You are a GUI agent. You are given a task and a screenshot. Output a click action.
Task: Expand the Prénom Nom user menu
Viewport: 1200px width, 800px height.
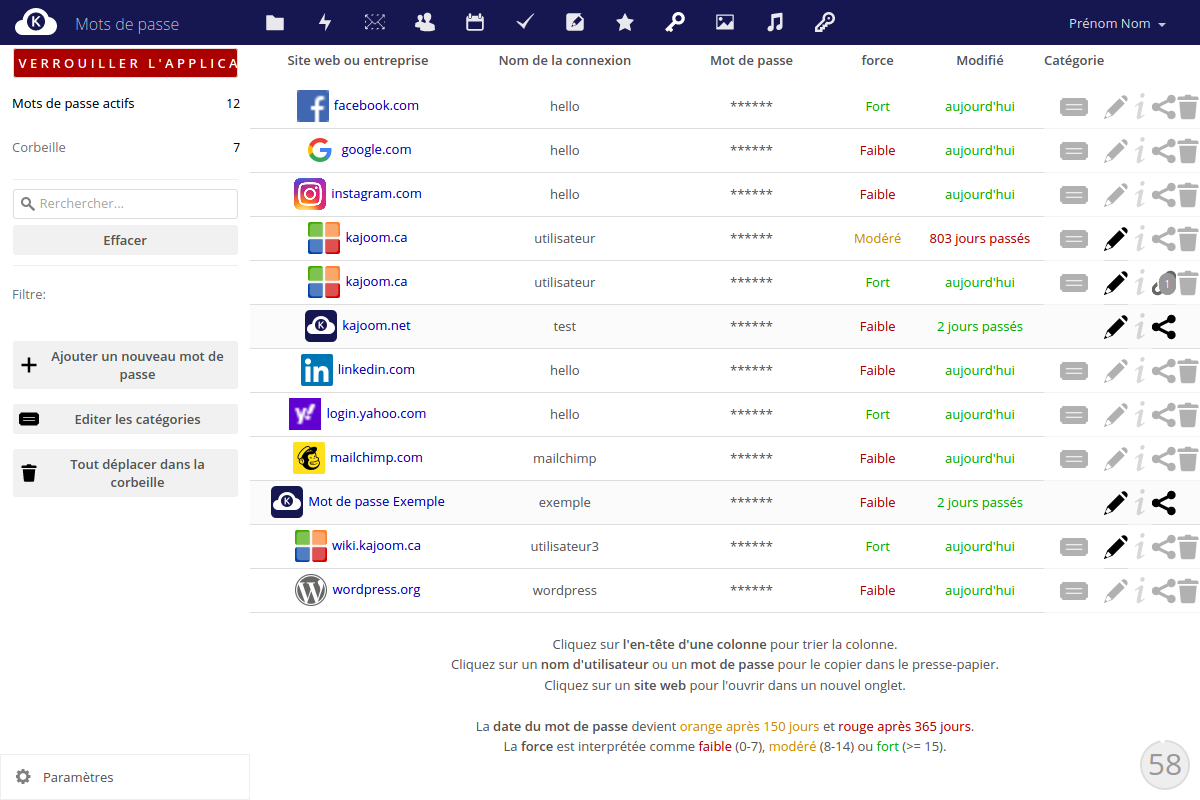(1117, 23)
